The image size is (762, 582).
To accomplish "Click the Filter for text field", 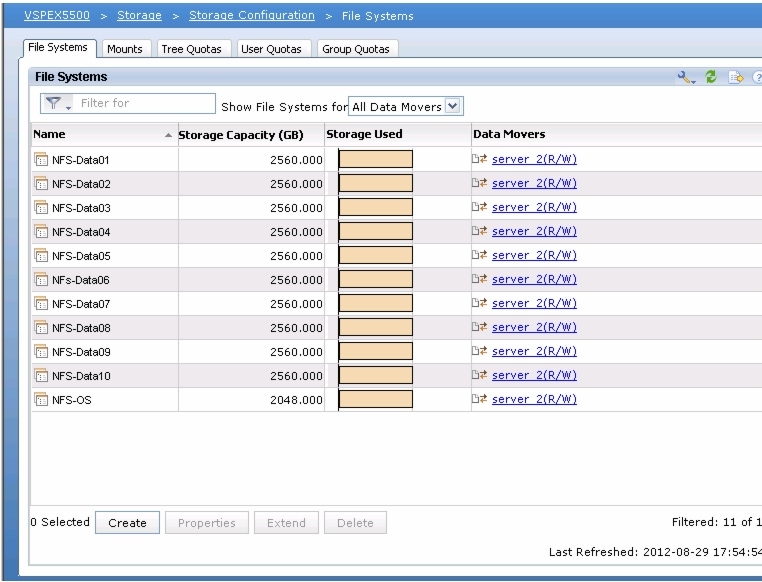I will [x=145, y=103].
